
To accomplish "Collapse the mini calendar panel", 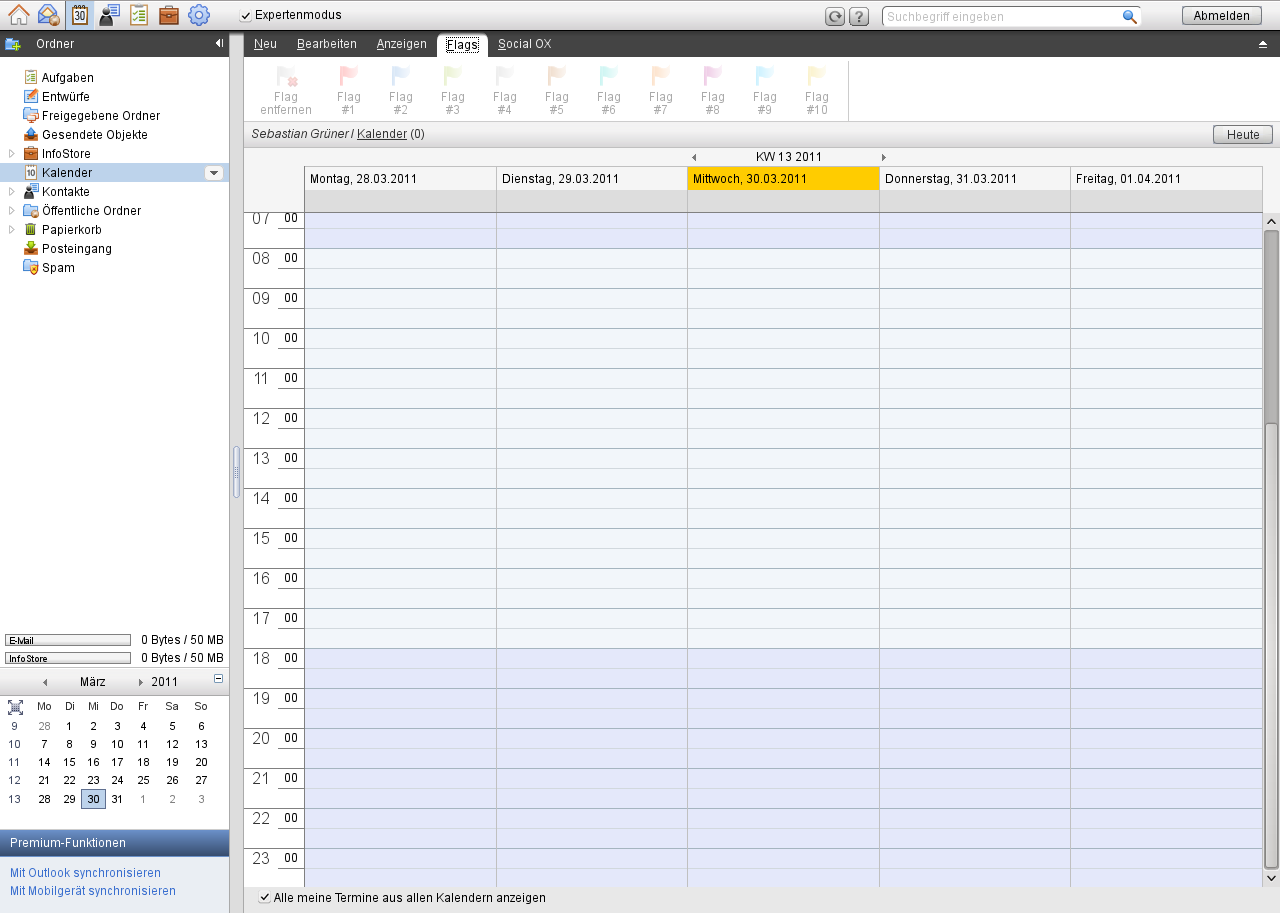I will (x=219, y=679).
